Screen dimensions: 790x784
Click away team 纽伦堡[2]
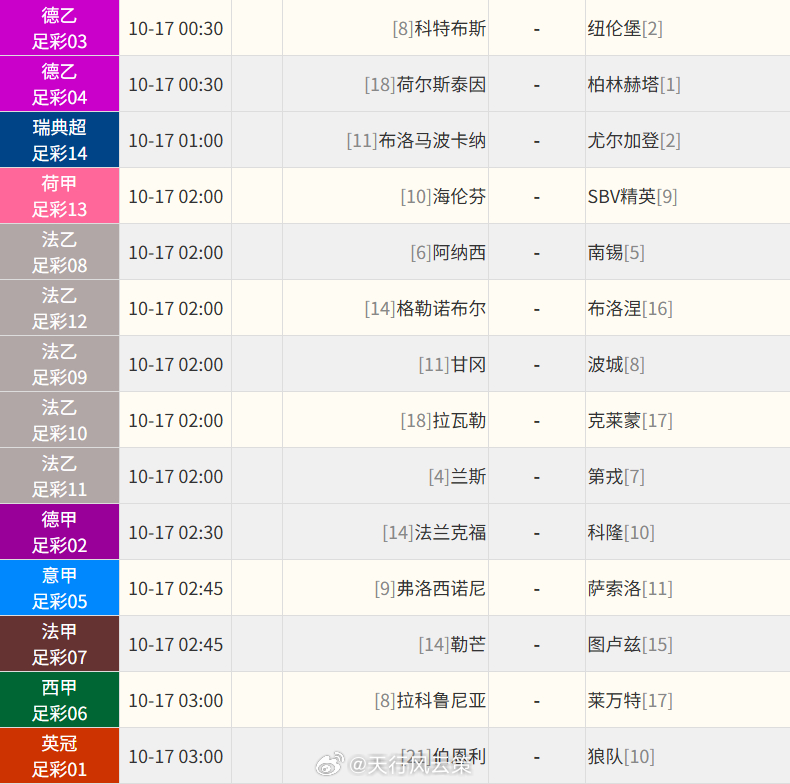pyautogui.click(x=625, y=29)
